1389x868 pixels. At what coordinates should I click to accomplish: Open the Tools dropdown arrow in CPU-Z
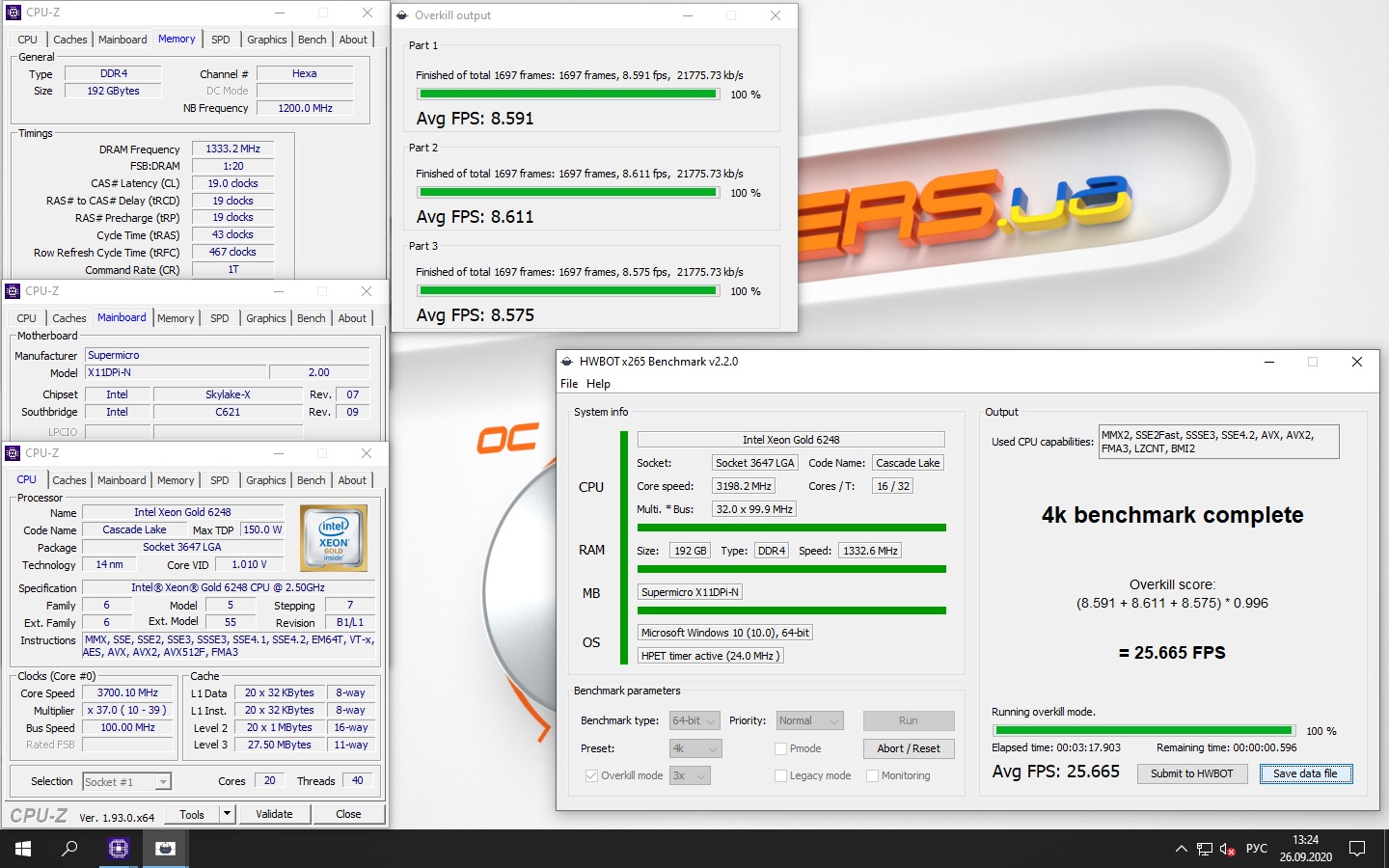tap(227, 814)
